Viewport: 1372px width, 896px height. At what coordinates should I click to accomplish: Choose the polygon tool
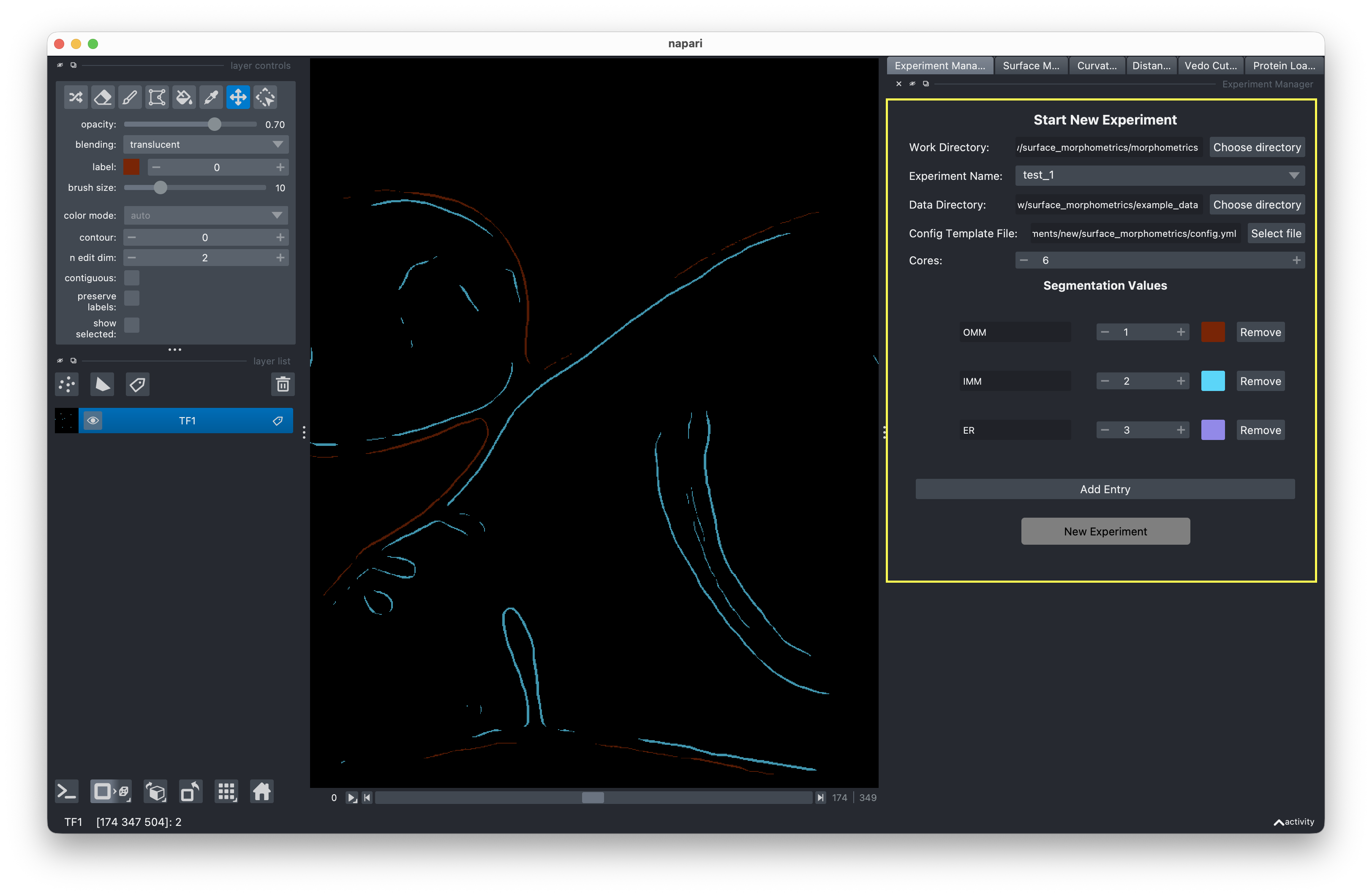(157, 98)
